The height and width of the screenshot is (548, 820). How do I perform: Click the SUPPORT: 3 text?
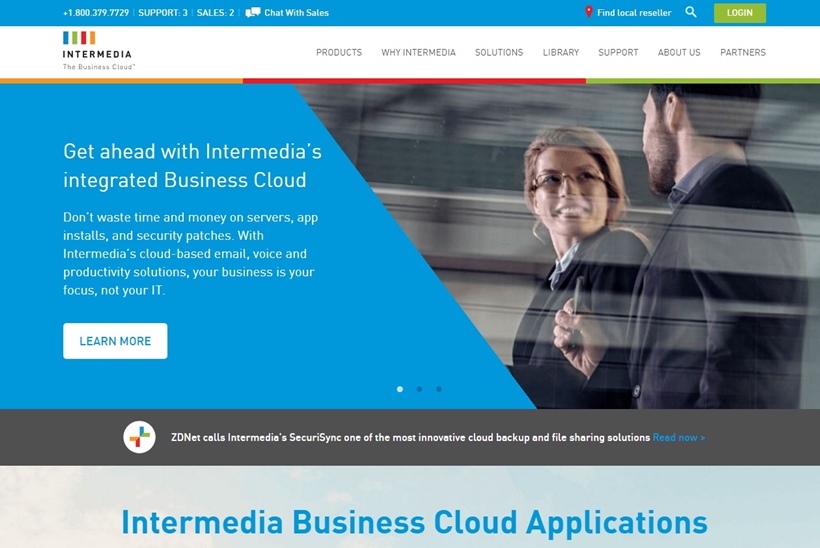163,13
